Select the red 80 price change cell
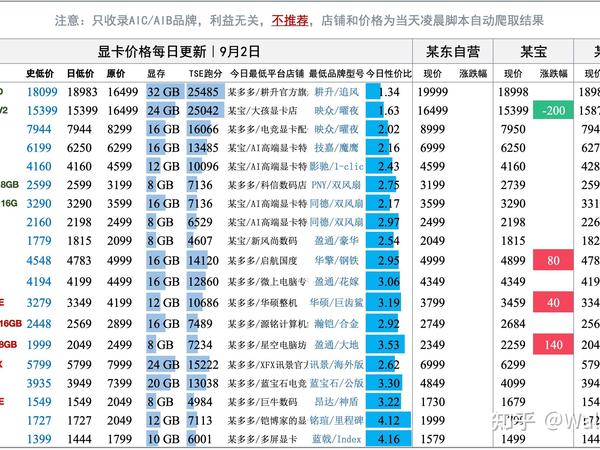Viewport: 600px width, 450px height. pyautogui.click(x=553, y=261)
